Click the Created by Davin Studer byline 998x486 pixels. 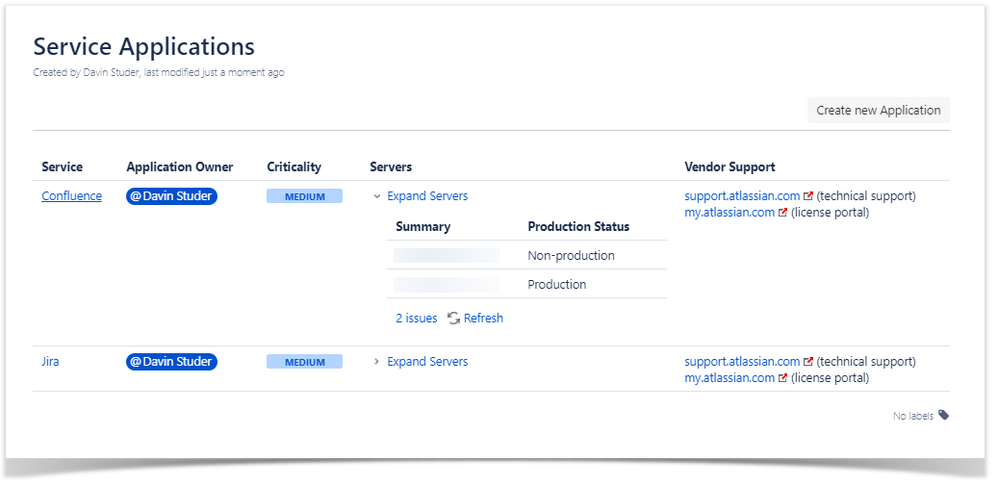(158, 73)
